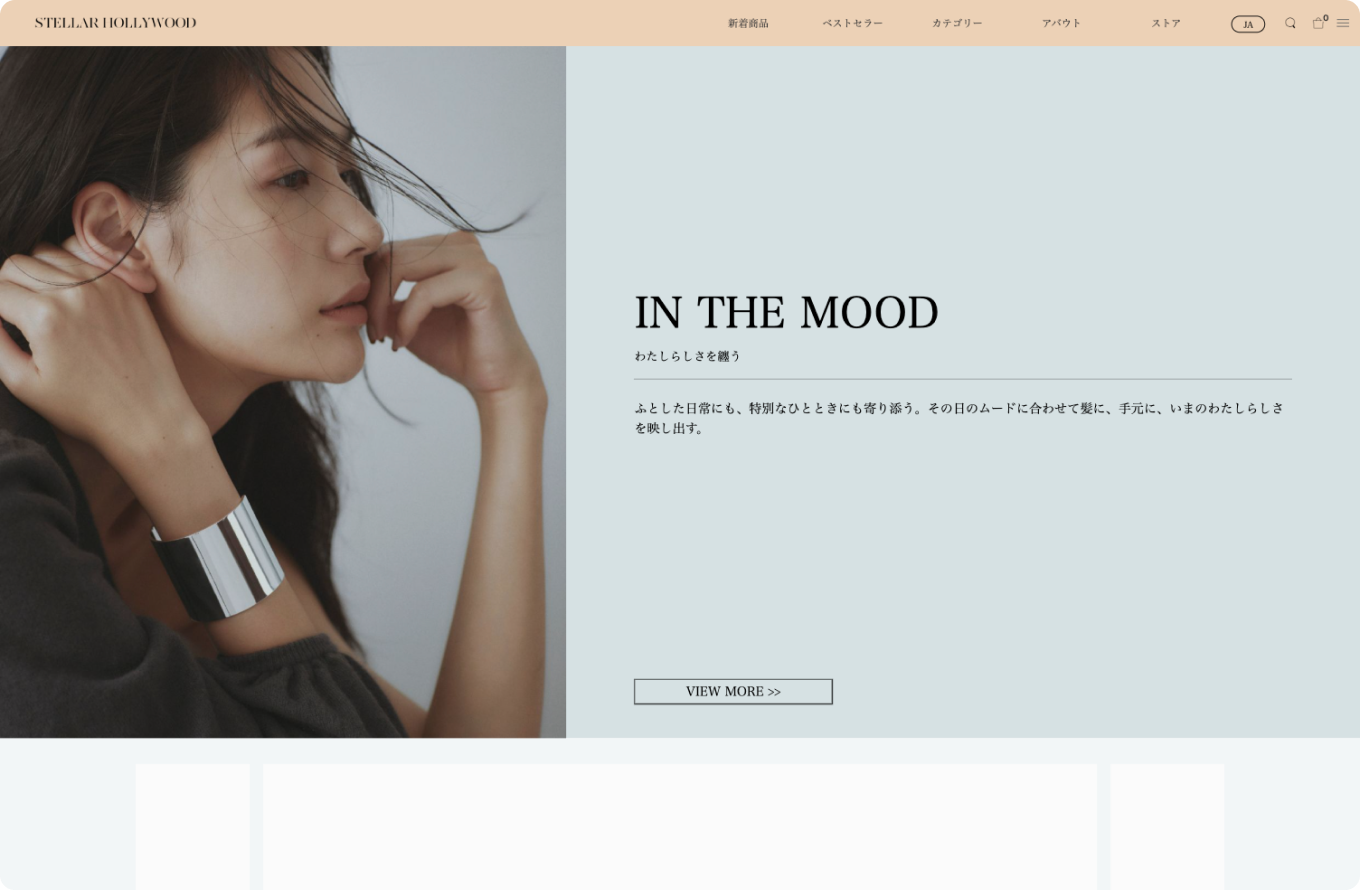The height and width of the screenshot is (890, 1360).
Task: Click the ふとした日常にも description paragraph
Action: (960, 418)
